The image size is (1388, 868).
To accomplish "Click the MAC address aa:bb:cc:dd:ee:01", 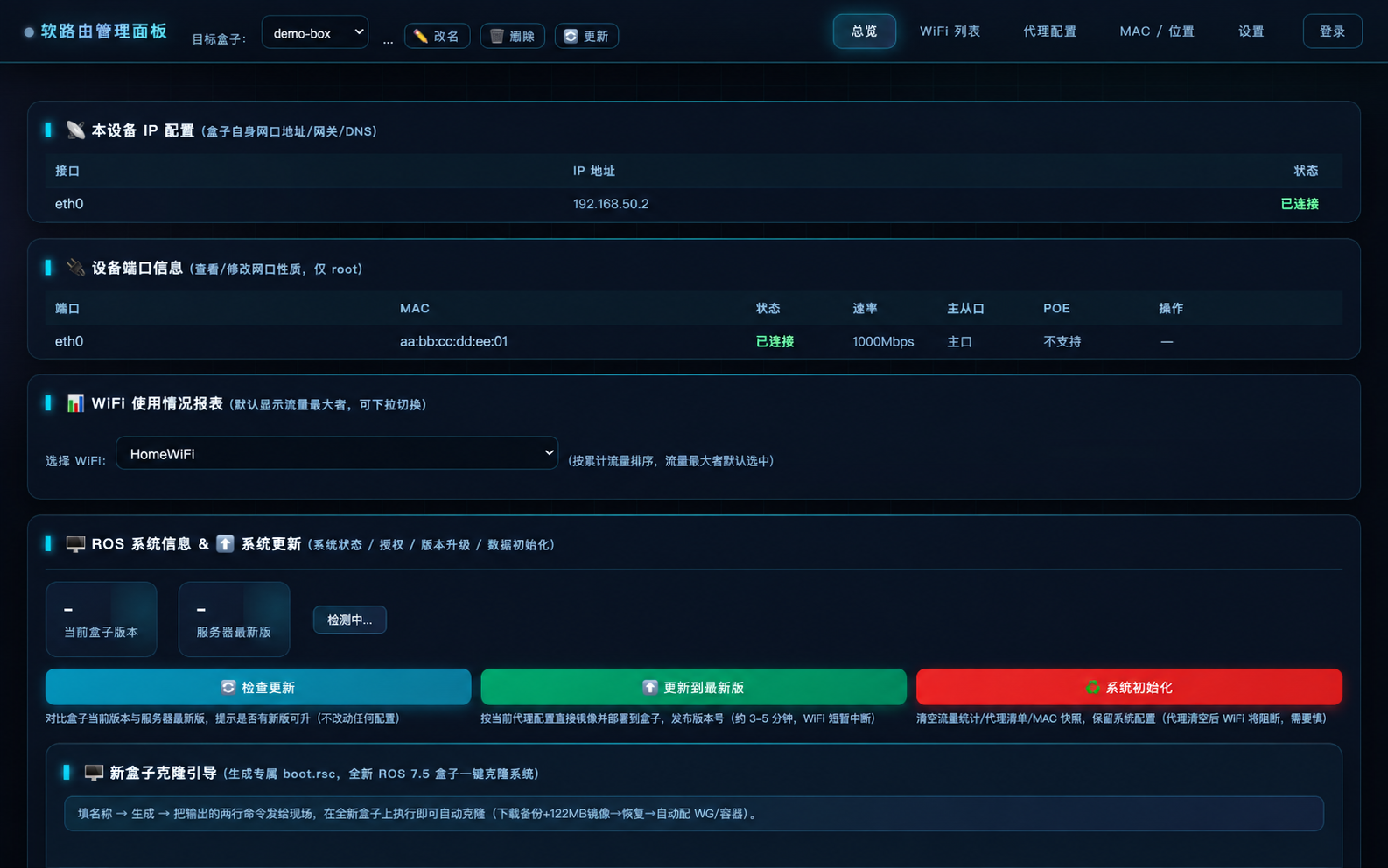I will 453,341.
